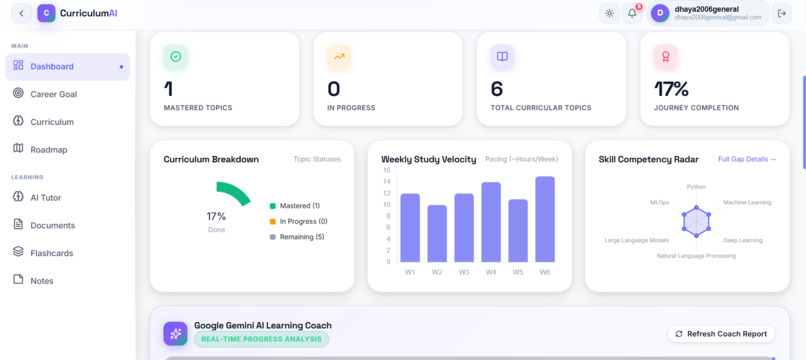The height and width of the screenshot is (360, 806).
Task: Click the 'Python' radar label
Action: pyautogui.click(x=697, y=187)
